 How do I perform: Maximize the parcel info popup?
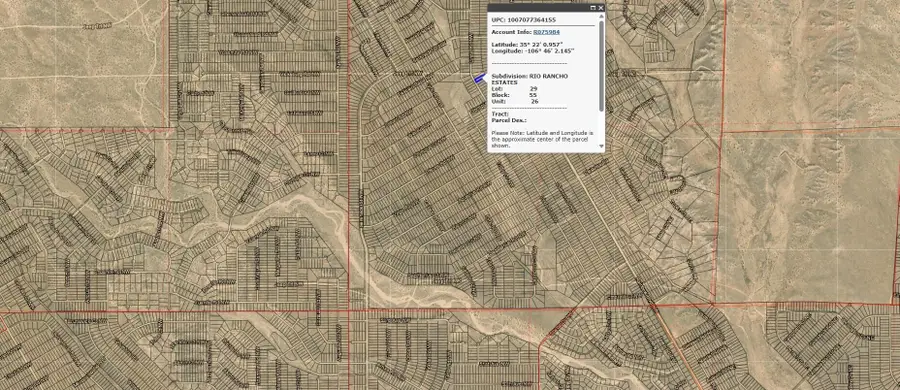(593, 7)
